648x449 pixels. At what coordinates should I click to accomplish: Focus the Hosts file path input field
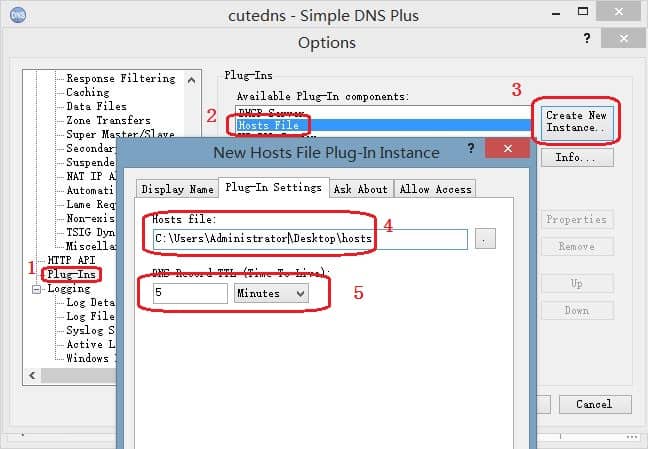tap(310, 239)
